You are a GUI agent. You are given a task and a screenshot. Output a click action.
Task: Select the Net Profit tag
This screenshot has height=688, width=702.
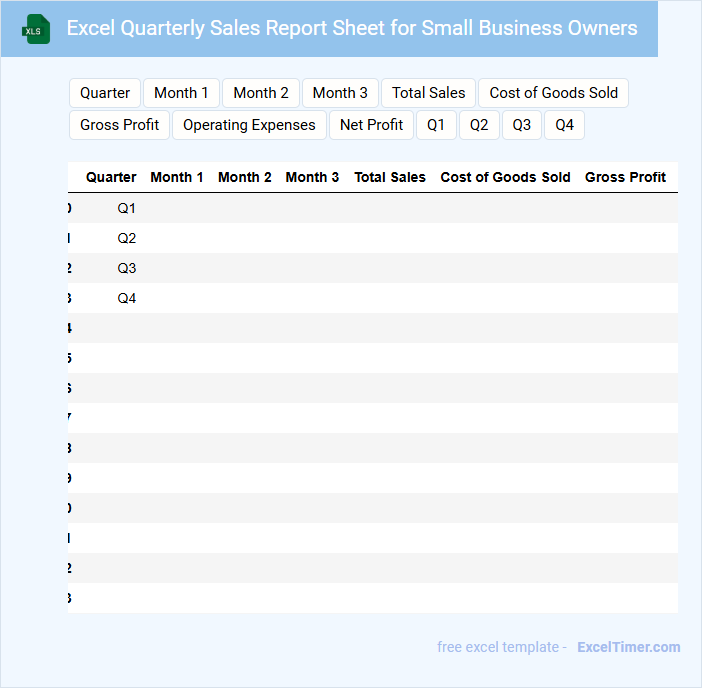click(x=371, y=125)
